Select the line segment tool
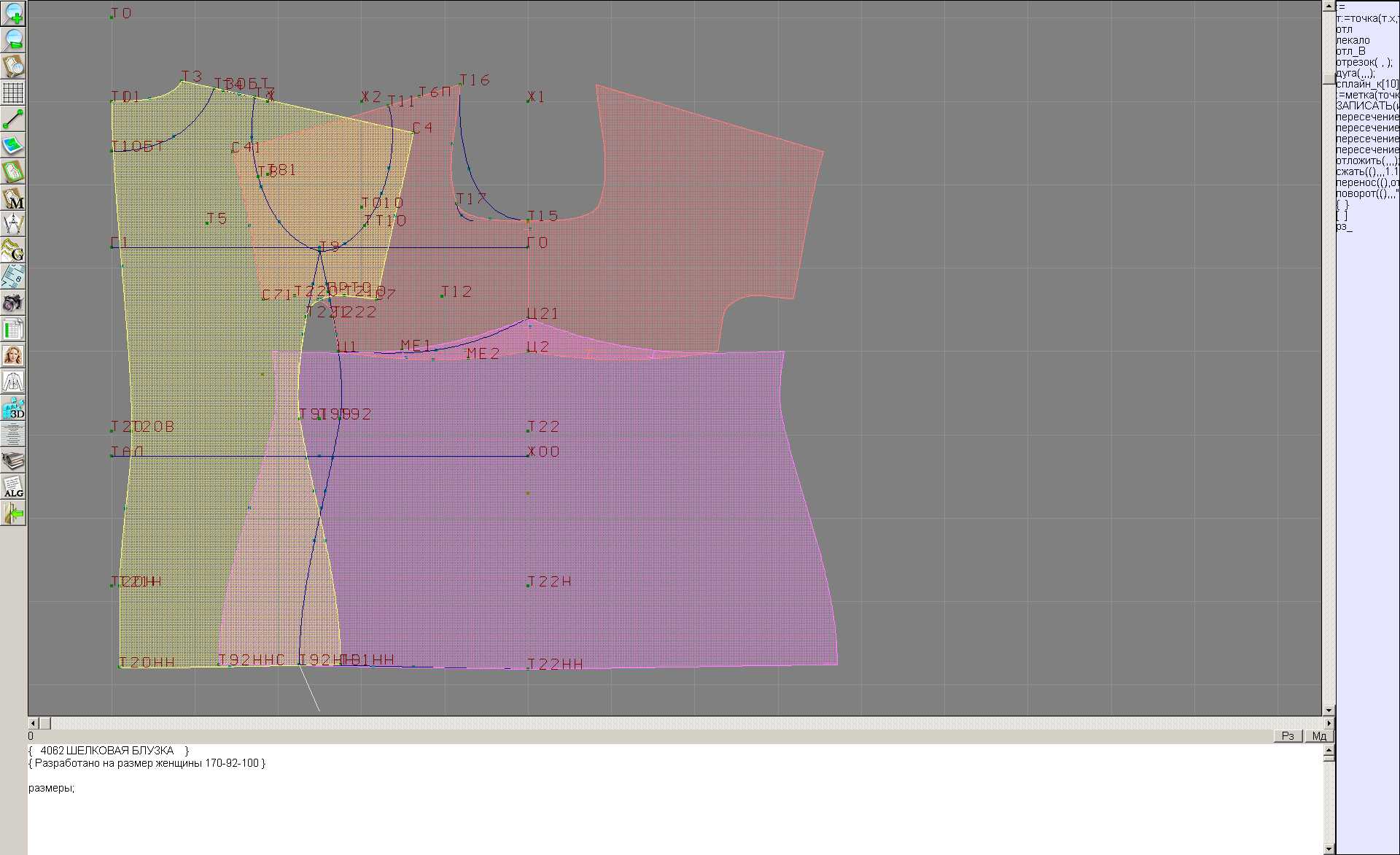This screenshot has width=1400, height=855. coord(13,119)
